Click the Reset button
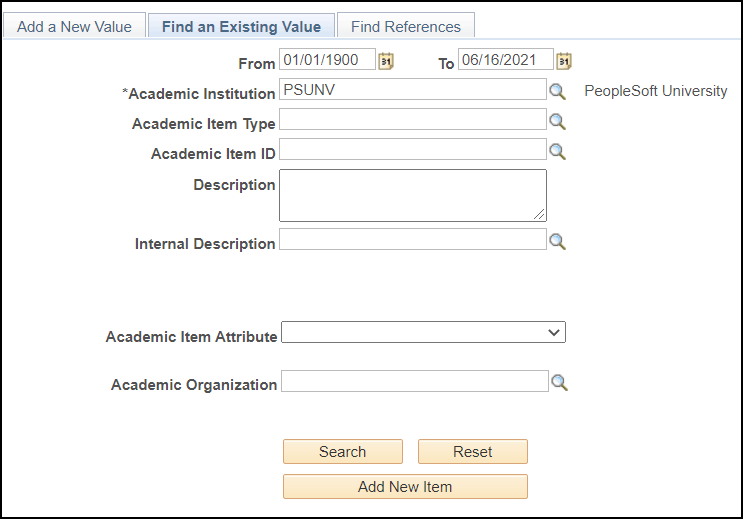The width and height of the screenshot is (743, 519). 472,452
